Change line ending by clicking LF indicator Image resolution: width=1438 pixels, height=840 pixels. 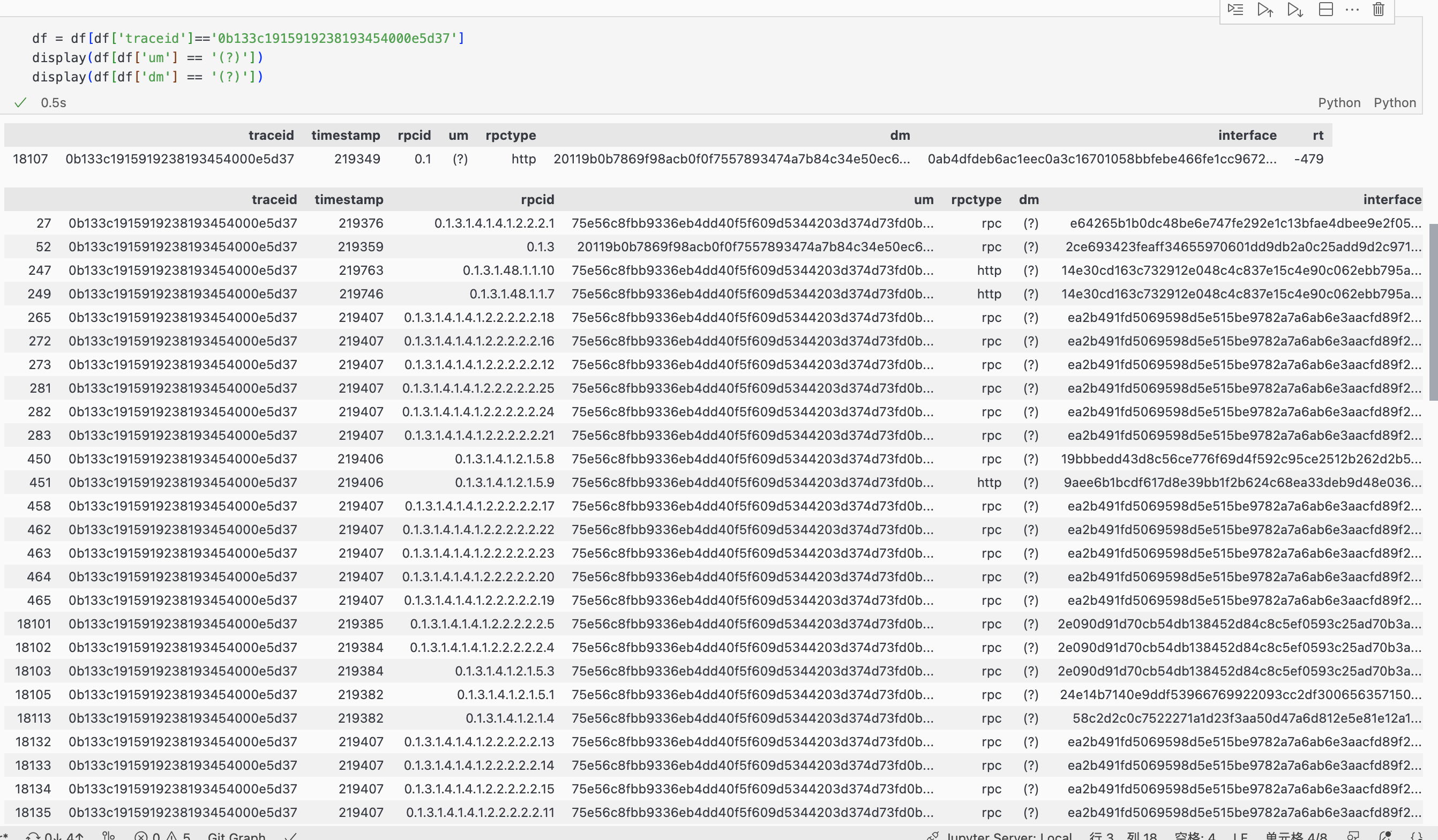(1242, 835)
